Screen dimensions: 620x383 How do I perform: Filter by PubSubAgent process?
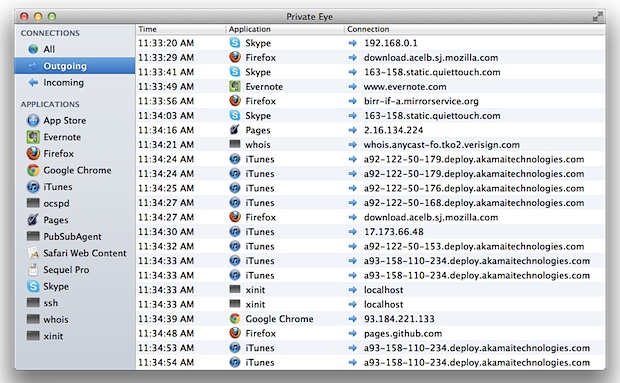tap(72, 236)
